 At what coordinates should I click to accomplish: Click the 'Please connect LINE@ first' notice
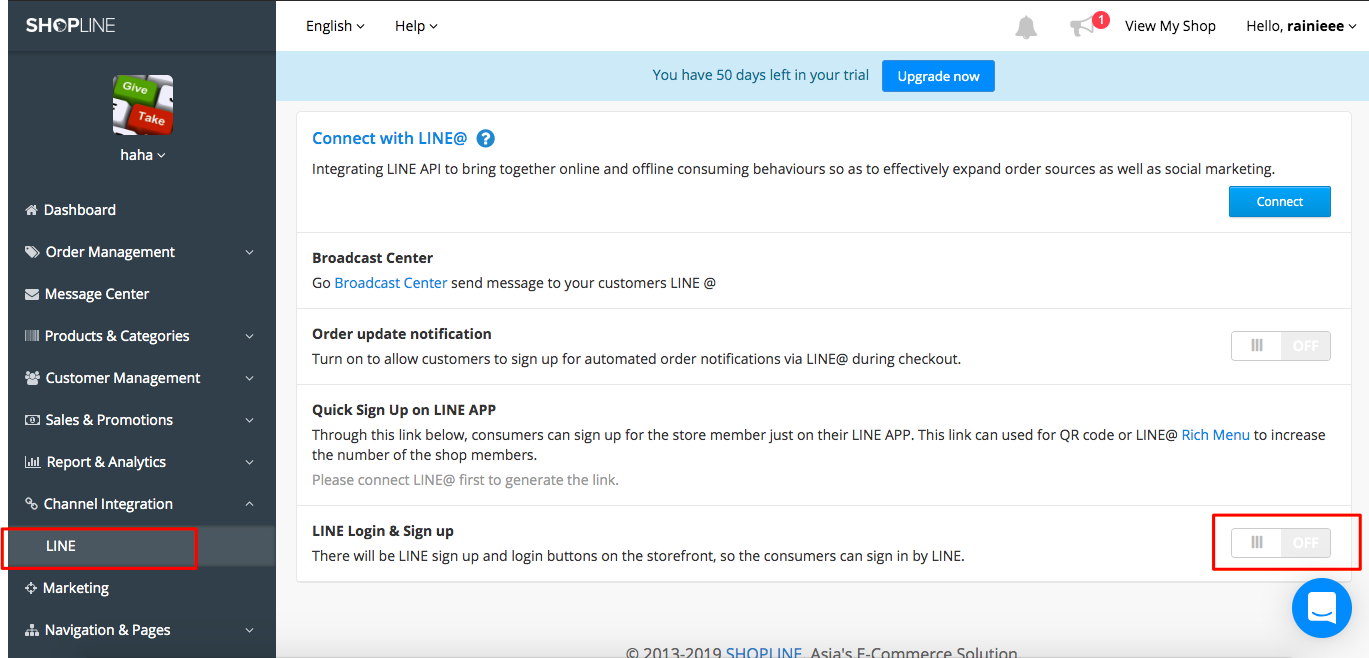tap(465, 480)
